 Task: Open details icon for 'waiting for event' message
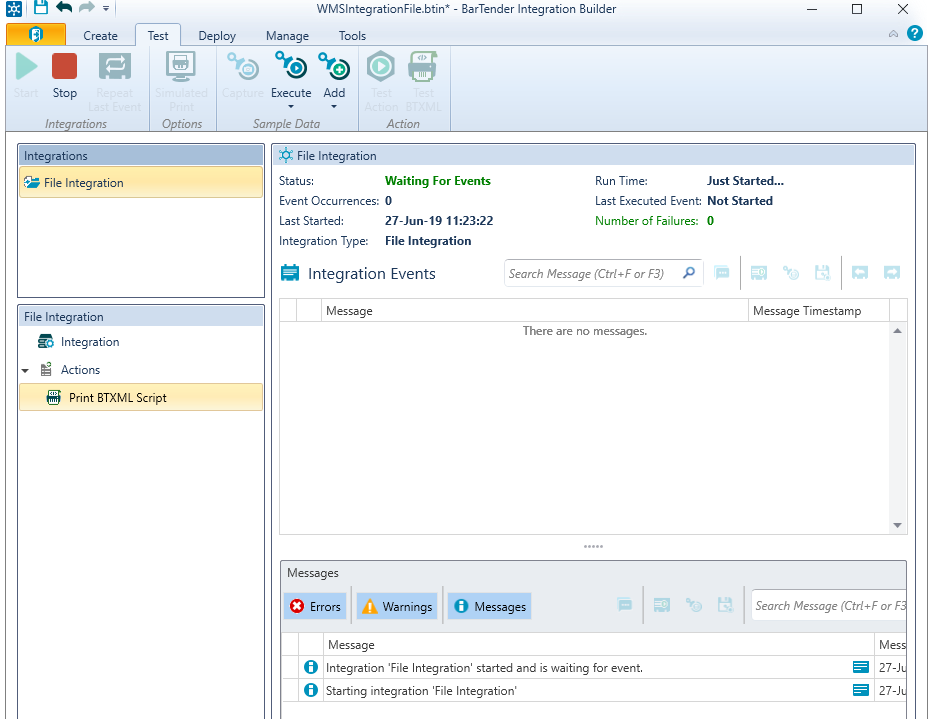(861, 667)
